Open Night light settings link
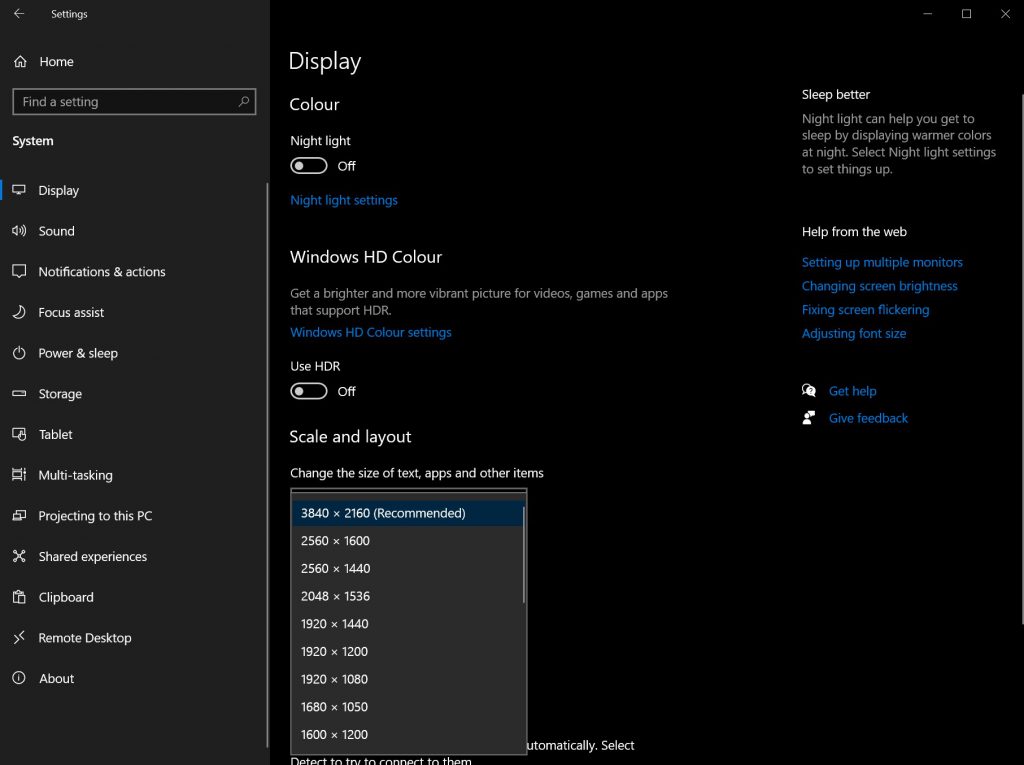The width and height of the screenshot is (1024, 765). pyautogui.click(x=344, y=200)
